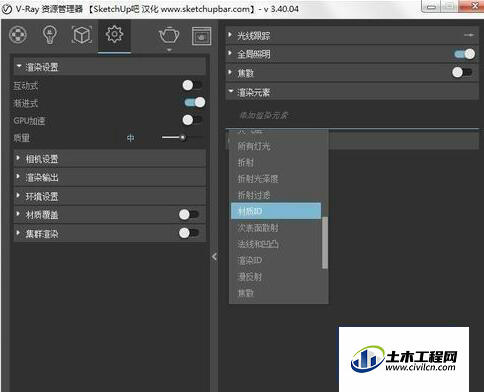The image size is (484, 392).
Task: Open the Geometry tab cube icon
Action: (82, 35)
